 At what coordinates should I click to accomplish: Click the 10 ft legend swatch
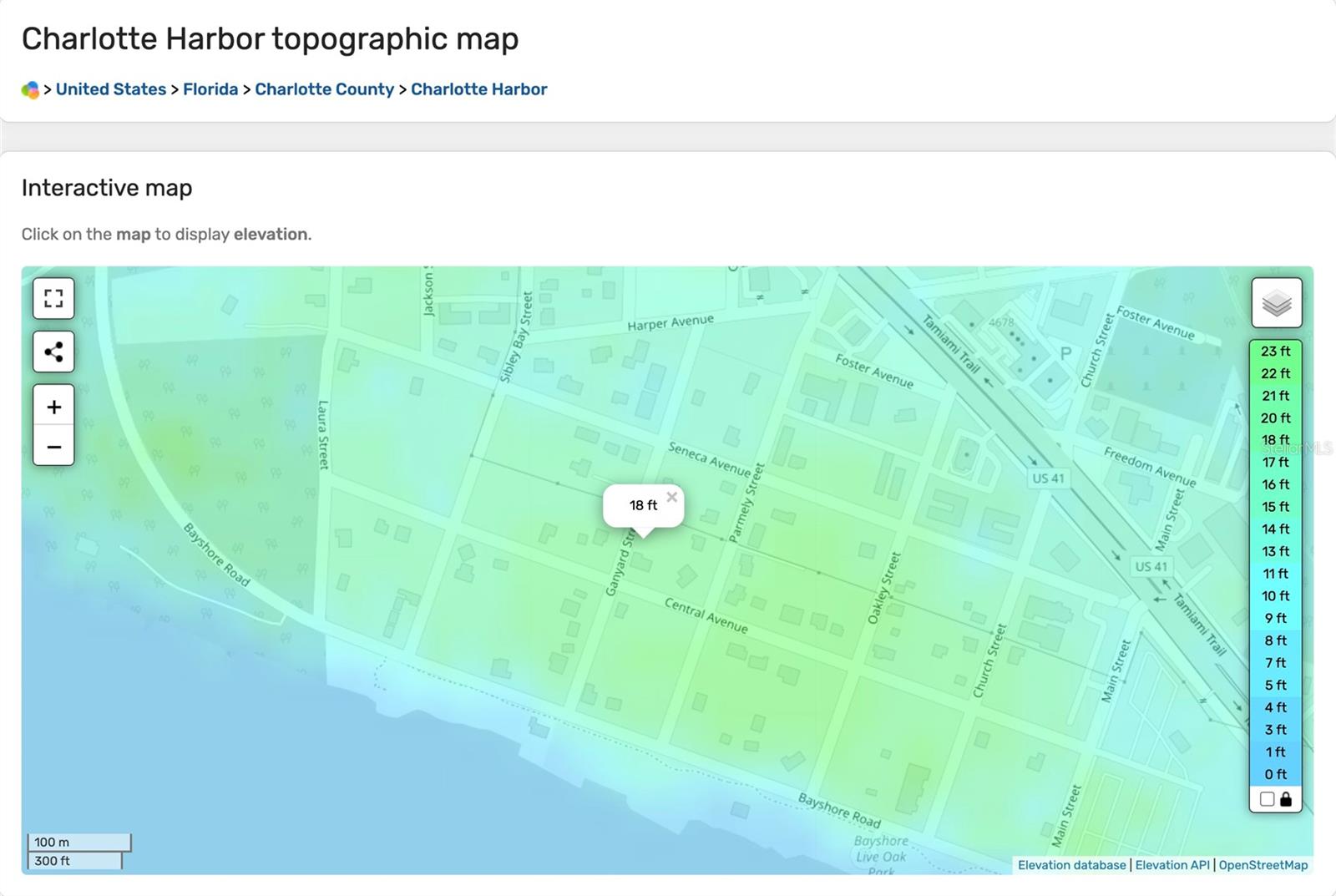(x=1275, y=596)
